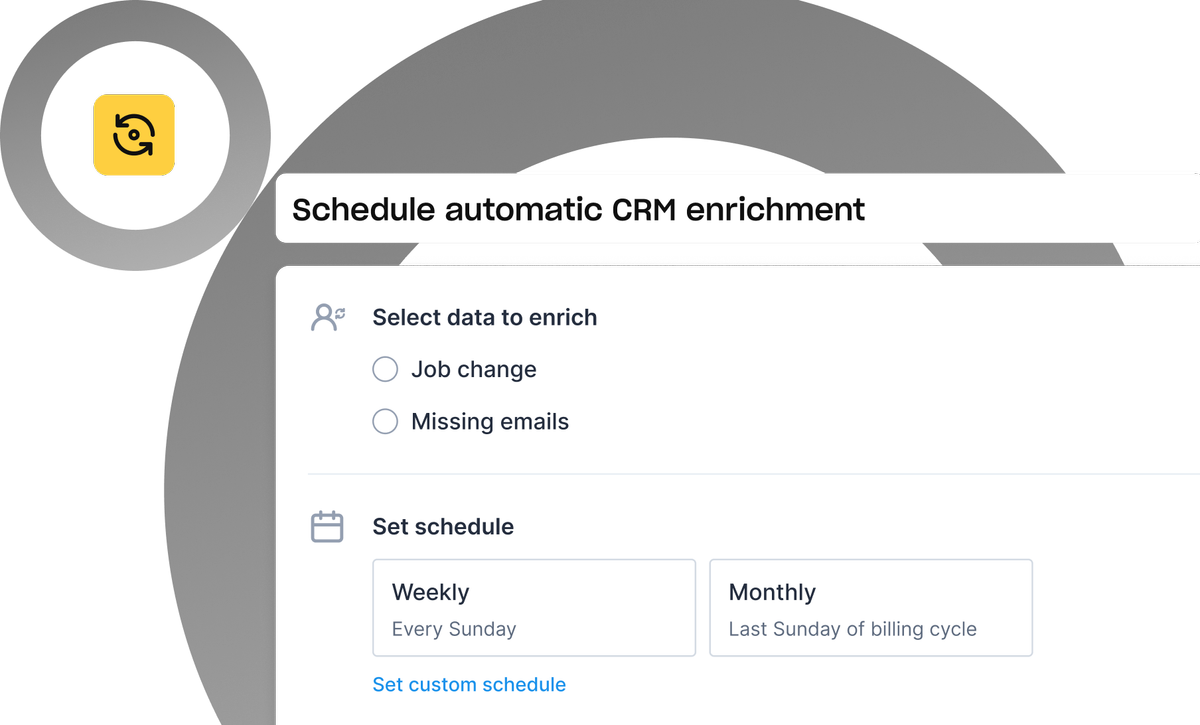Click the Every Sunday subtitle text
Viewport: 1200px width, 725px height.
pos(454,630)
